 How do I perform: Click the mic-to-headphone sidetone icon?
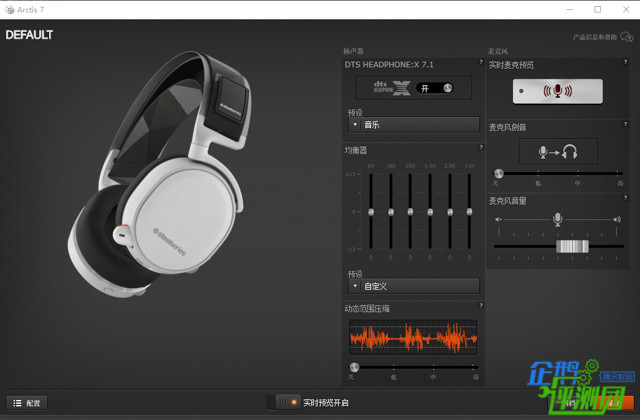pyautogui.click(x=558, y=151)
